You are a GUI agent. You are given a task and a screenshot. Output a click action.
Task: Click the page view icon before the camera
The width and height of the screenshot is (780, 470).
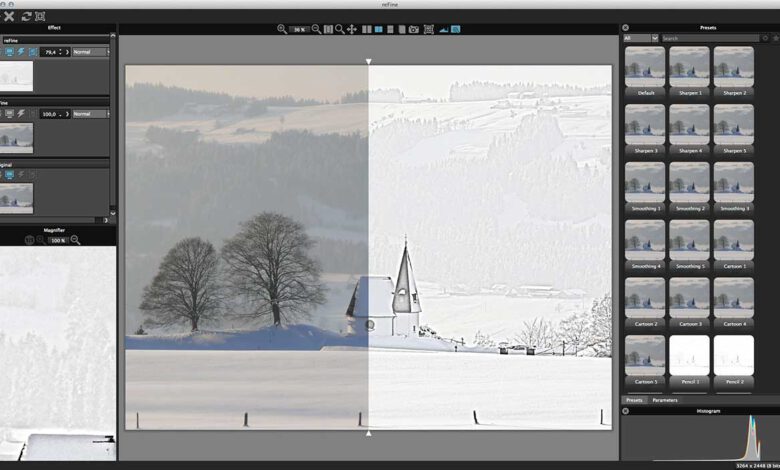click(402, 29)
